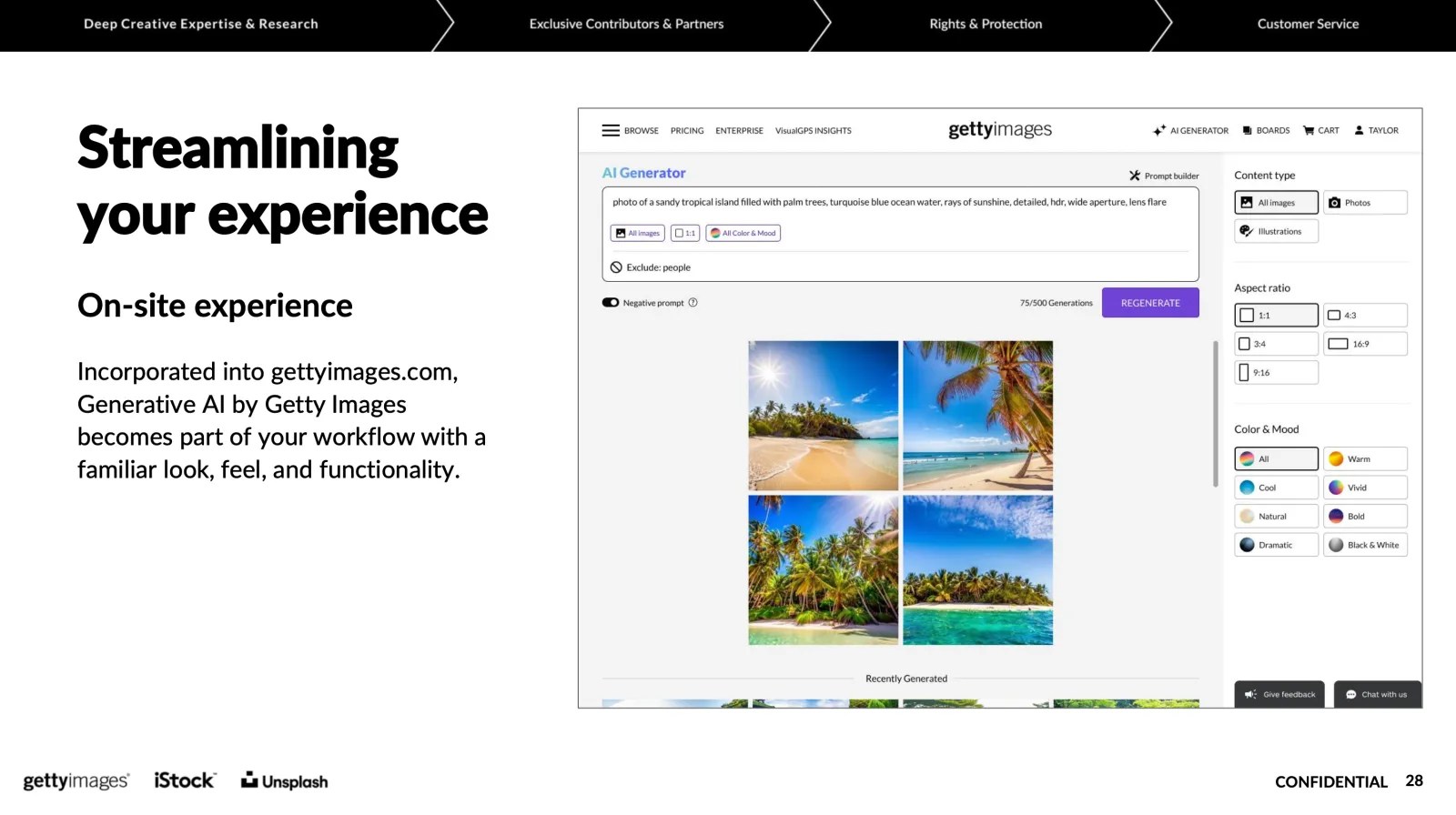Select the Bold color mood swatch
The image size is (1456, 815).
pyautogui.click(x=1365, y=516)
